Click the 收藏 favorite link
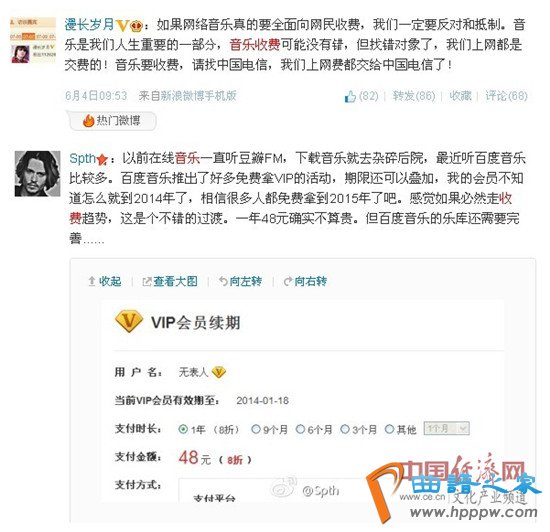 click(460, 96)
